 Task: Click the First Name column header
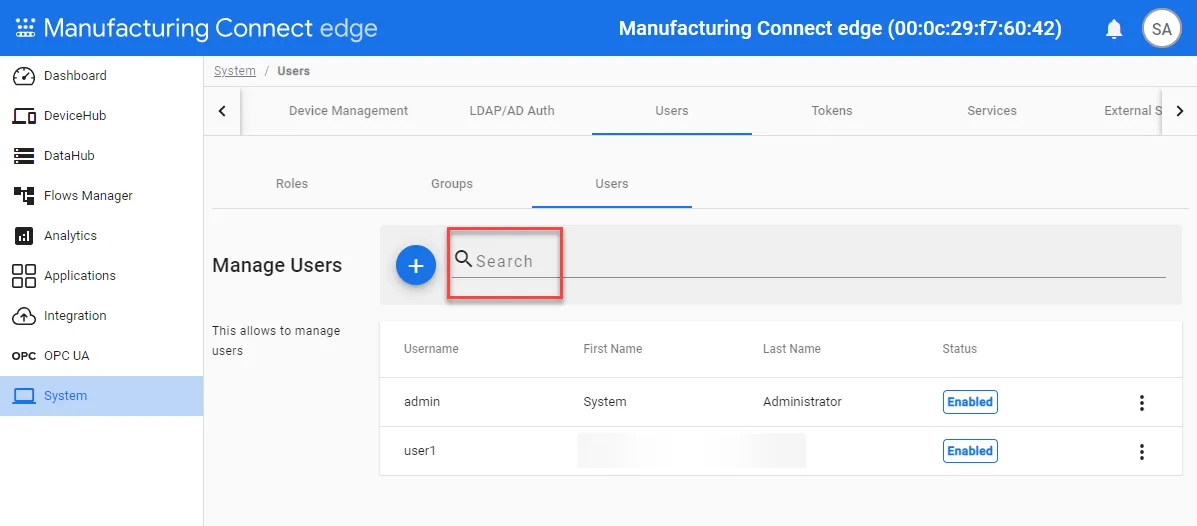612,349
